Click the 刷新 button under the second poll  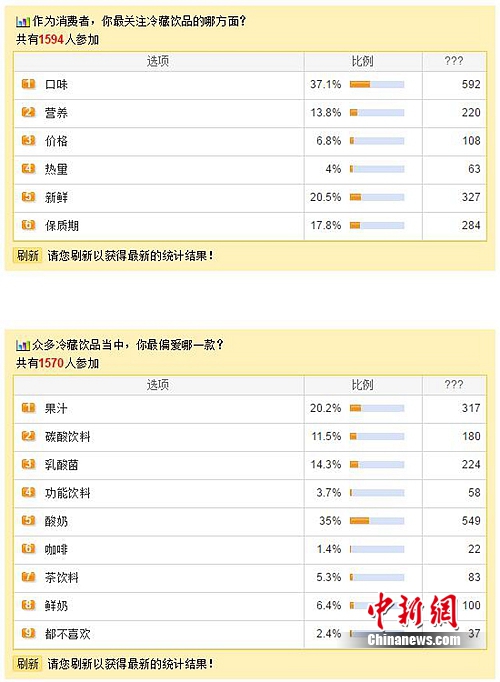tap(28, 663)
